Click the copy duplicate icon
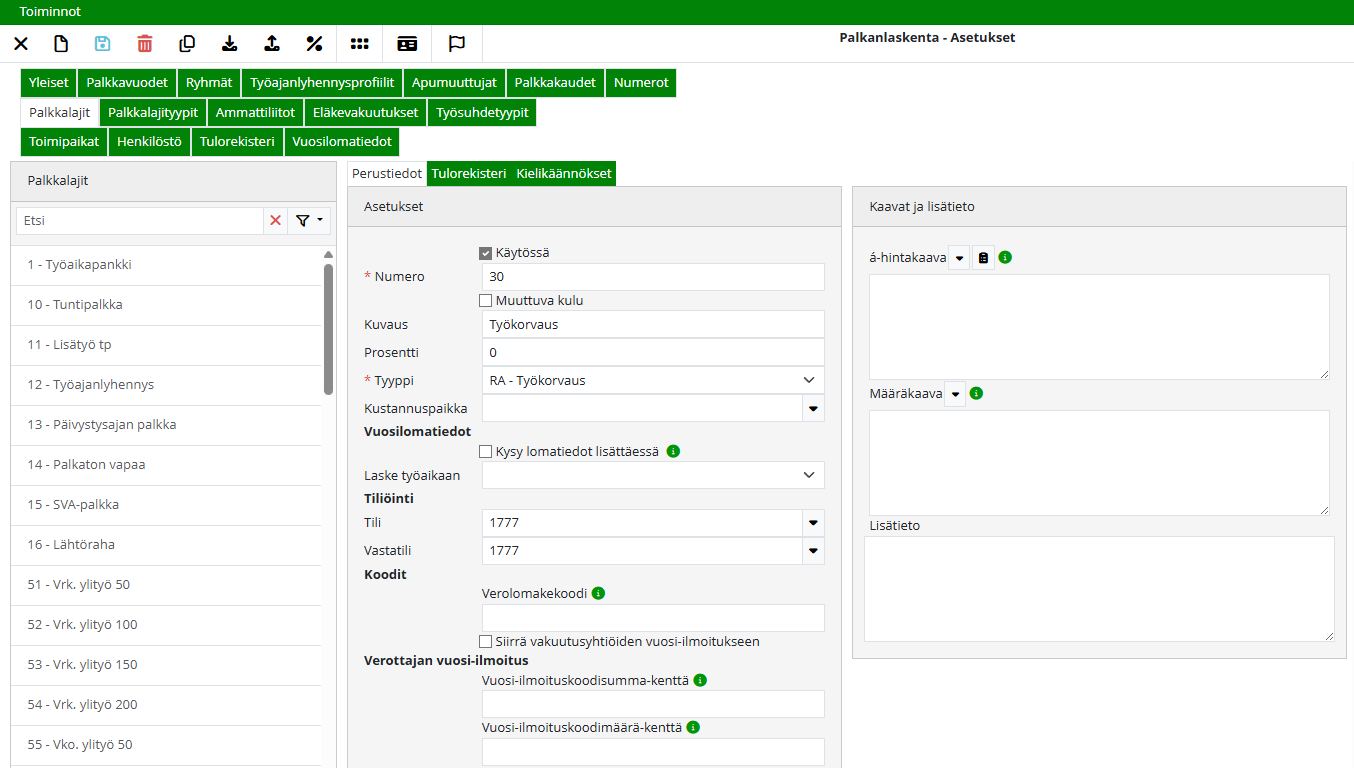The height and width of the screenshot is (768, 1354). tap(187, 44)
